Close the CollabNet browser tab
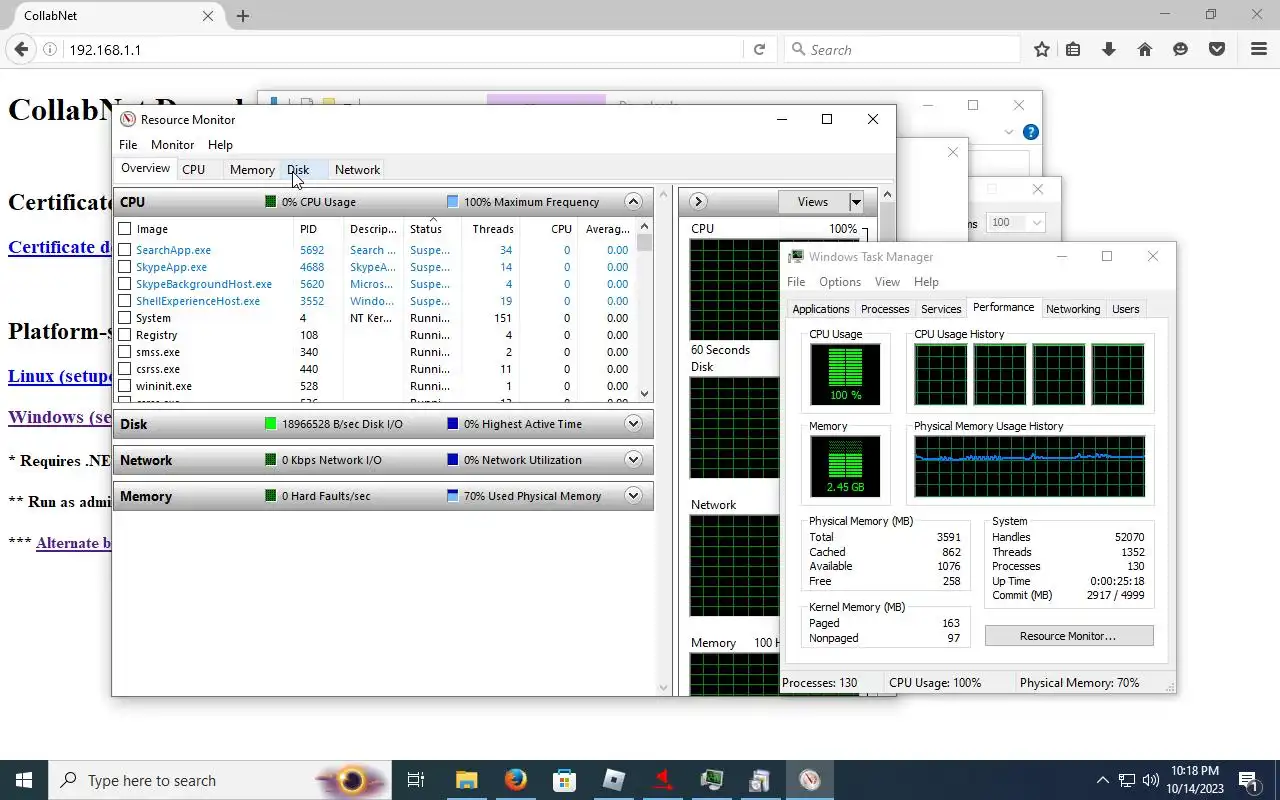 208,16
